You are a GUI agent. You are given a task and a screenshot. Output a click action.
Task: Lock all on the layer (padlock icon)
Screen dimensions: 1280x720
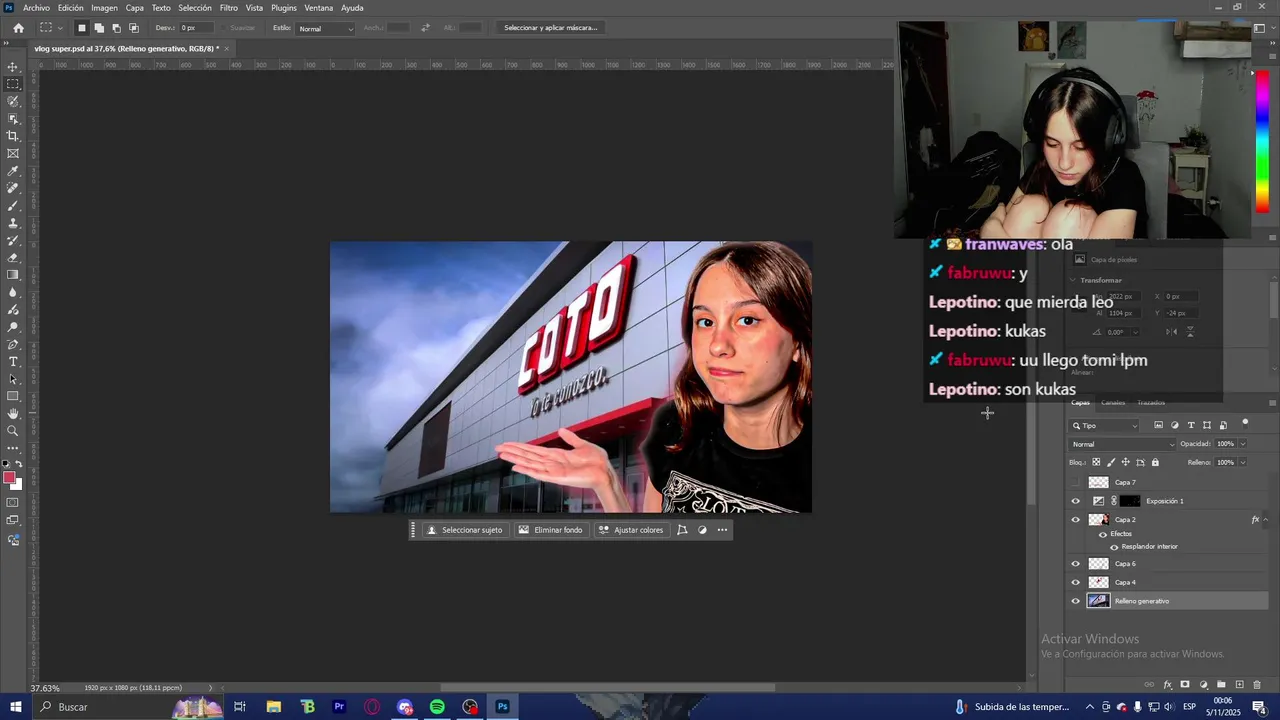(x=1155, y=462)
